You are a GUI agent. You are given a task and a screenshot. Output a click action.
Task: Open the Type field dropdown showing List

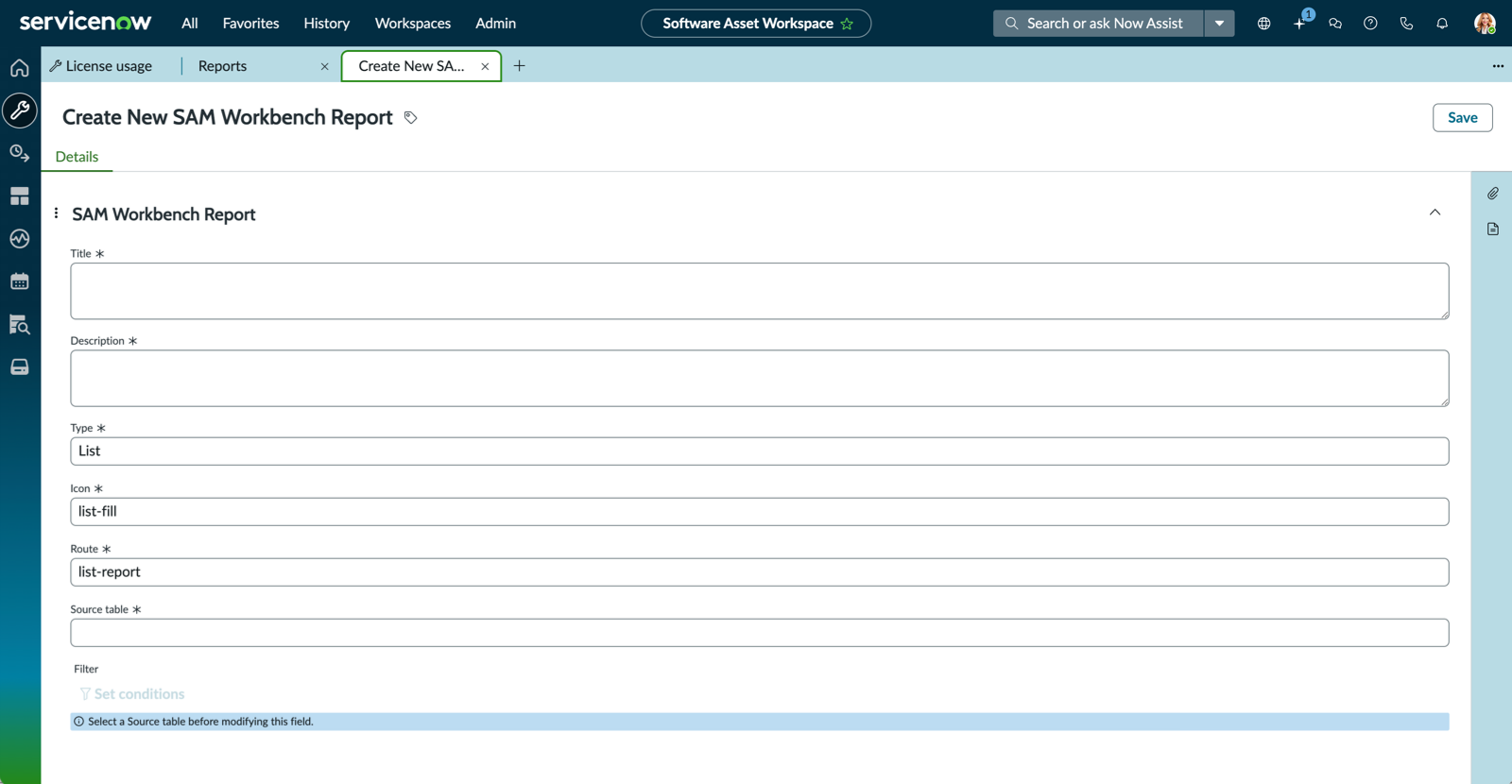point(759,452)
